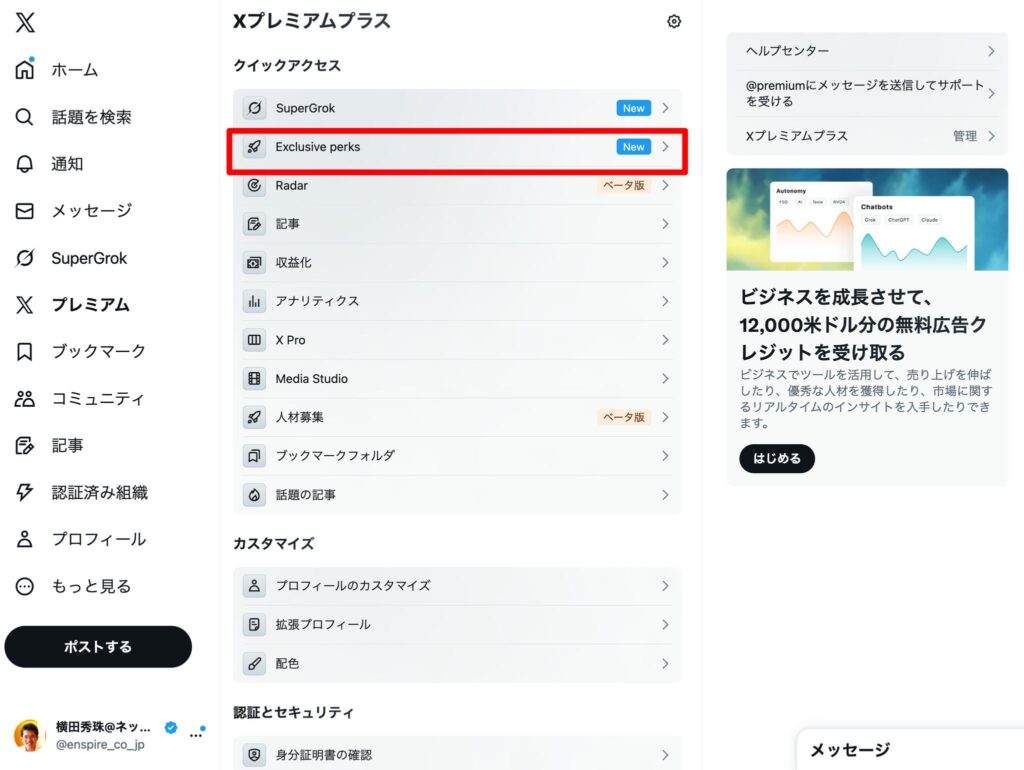
Task: Click the bookmark icon in the sidebar
Action: pyautogui.click(x=25, y=351)
